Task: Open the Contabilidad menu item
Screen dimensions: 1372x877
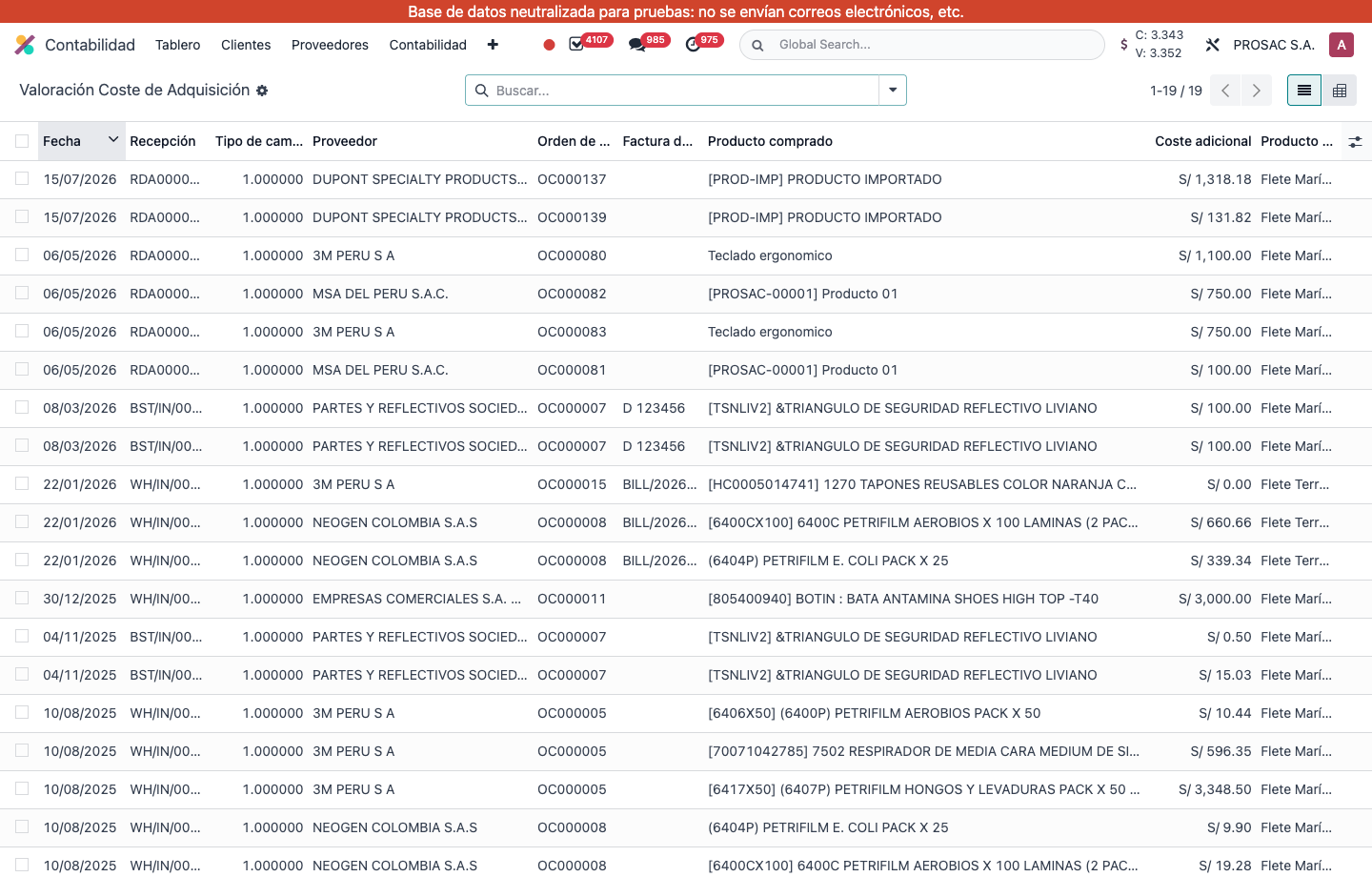Action: (428, 45)
